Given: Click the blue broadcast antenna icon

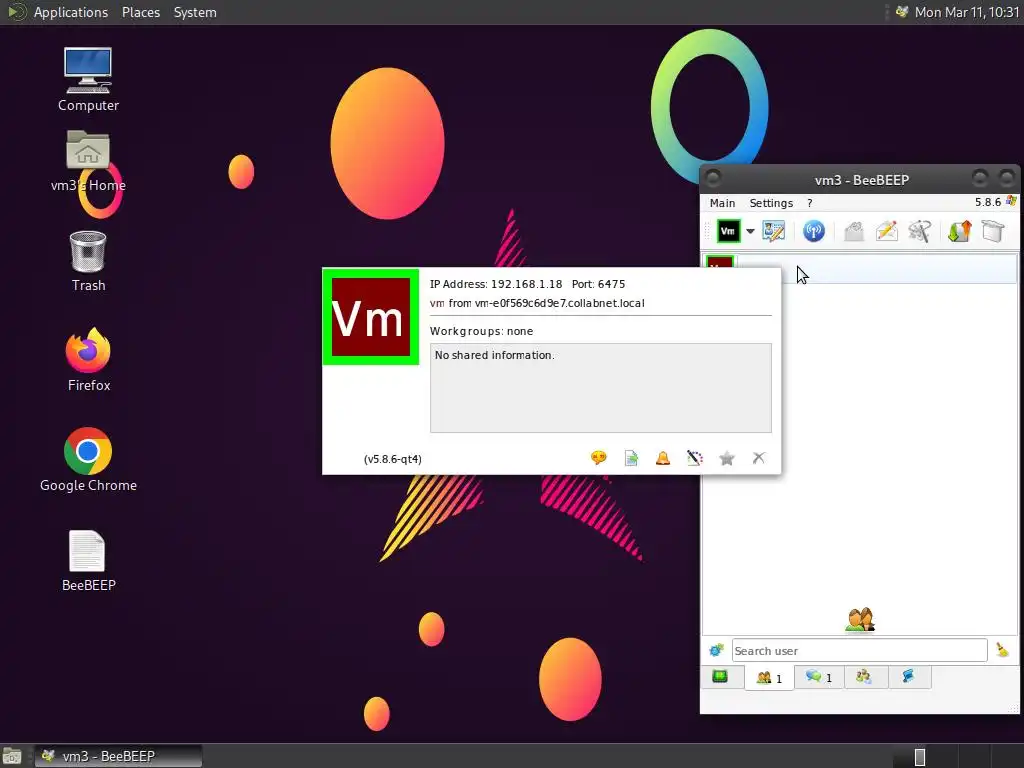Looking at the screenshot, I should [814, 231].
